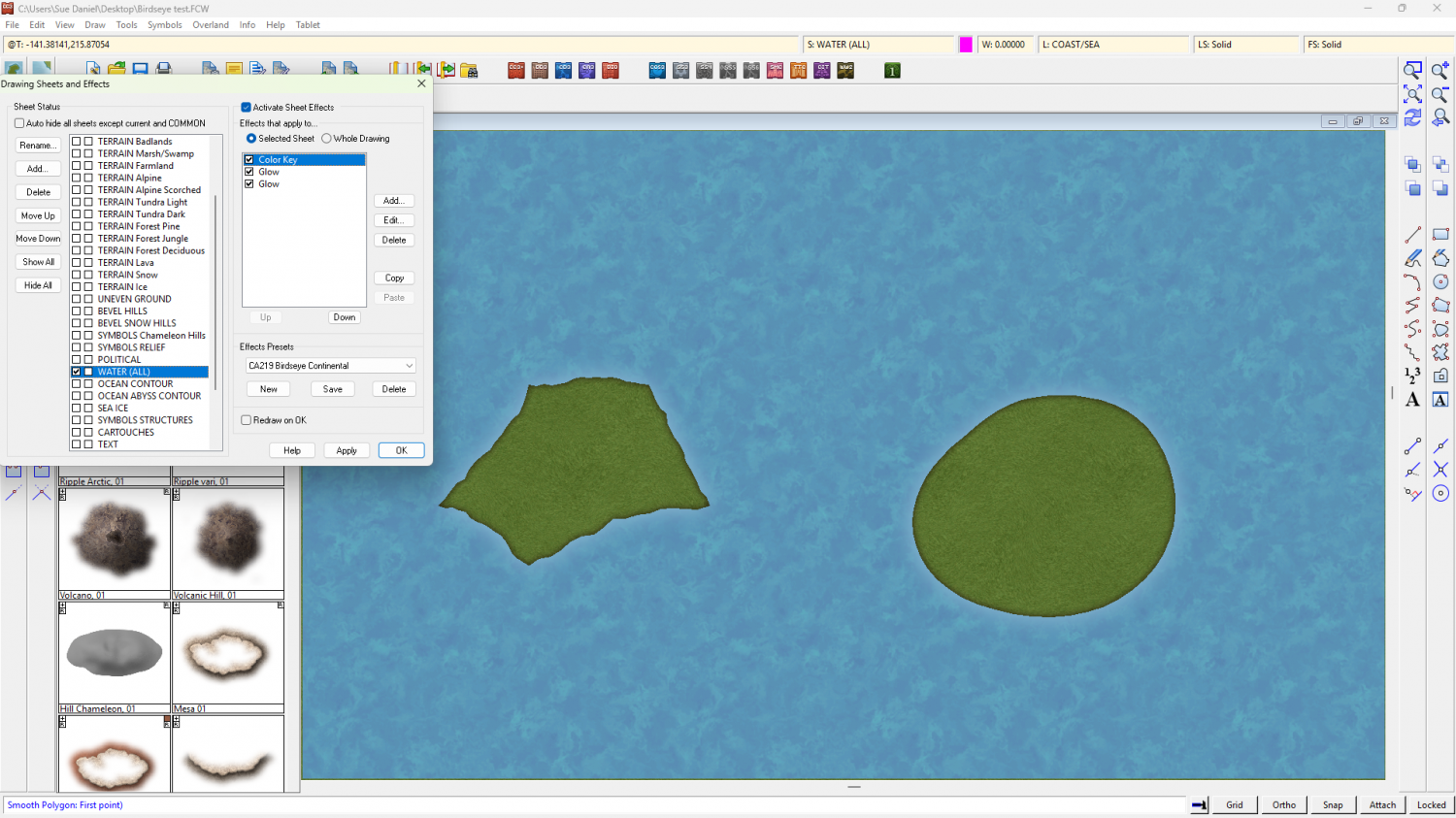Open the Symbols menu

point(164,25)
